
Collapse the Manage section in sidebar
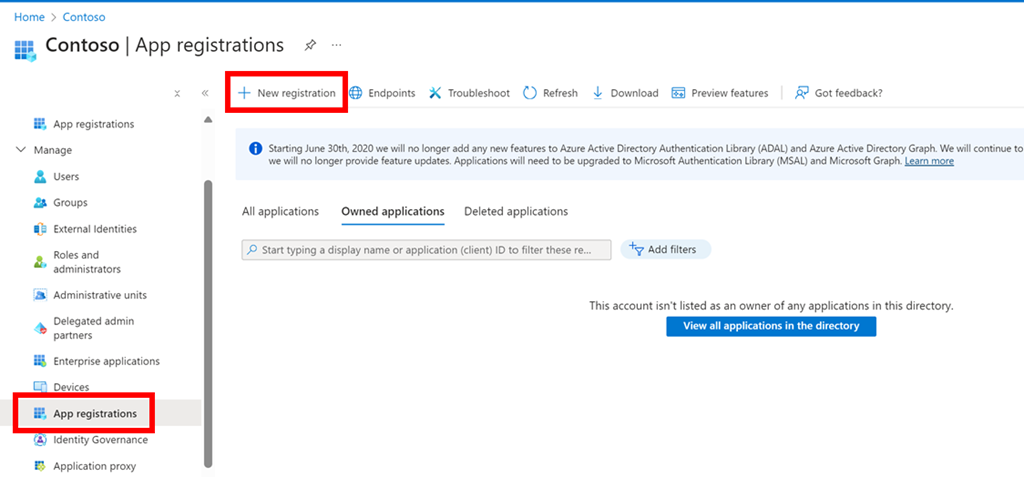pyautogui.click(x=22, y=150)
